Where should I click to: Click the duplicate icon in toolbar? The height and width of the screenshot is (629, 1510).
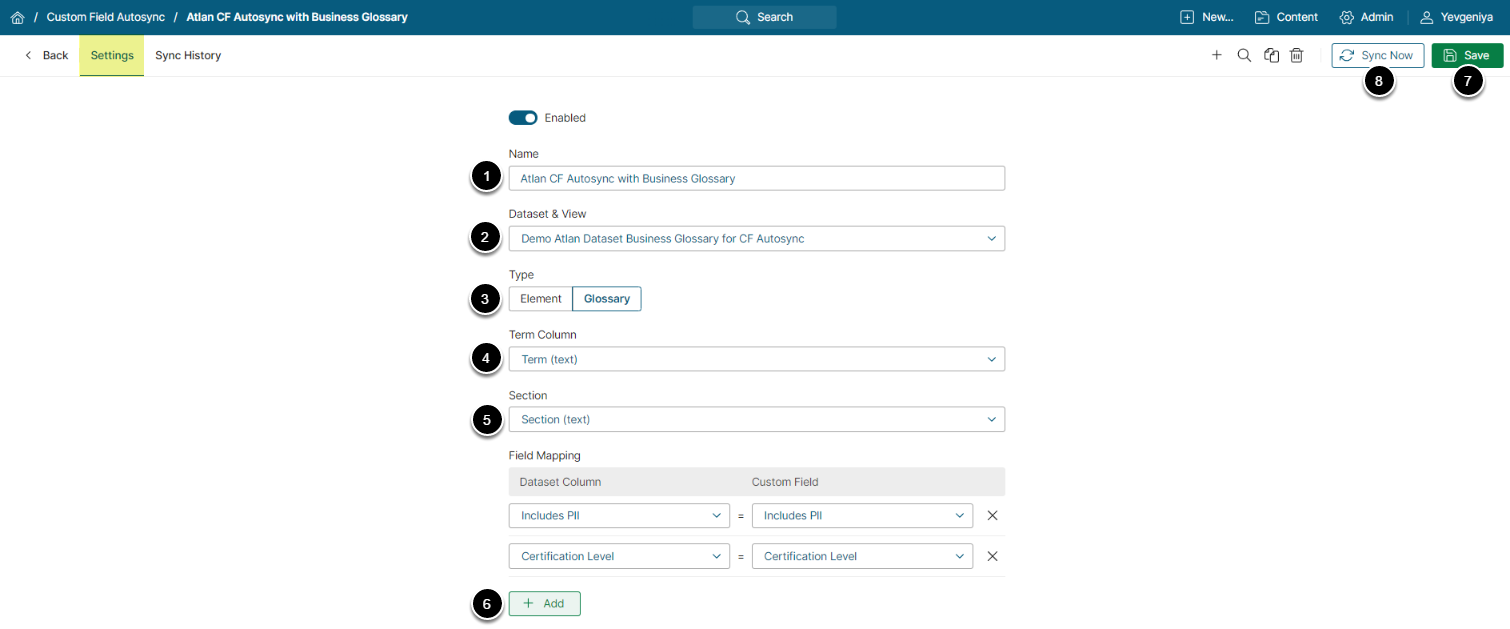click(1271, 56)
